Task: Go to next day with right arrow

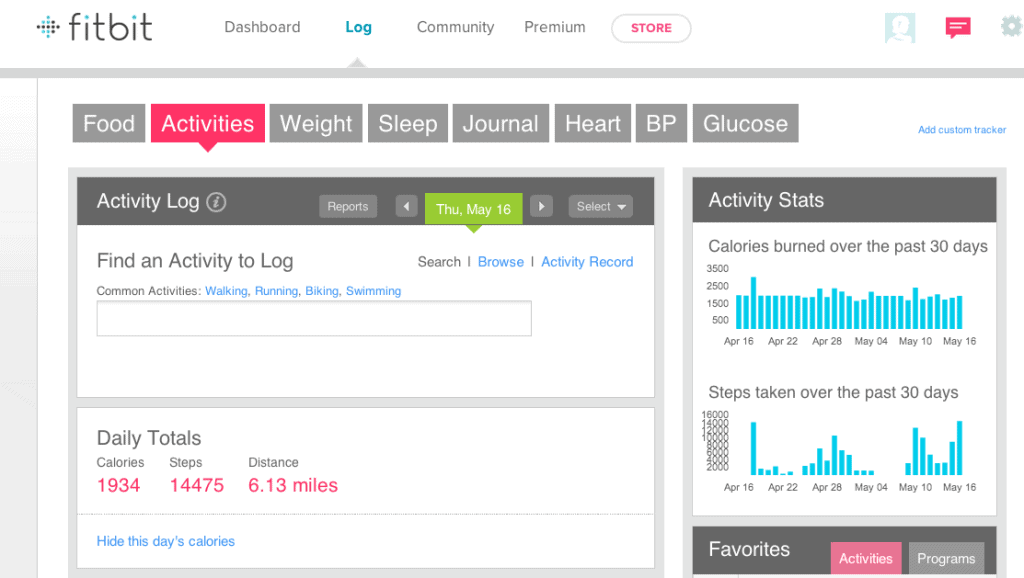Action: click(x=541, y=207)
